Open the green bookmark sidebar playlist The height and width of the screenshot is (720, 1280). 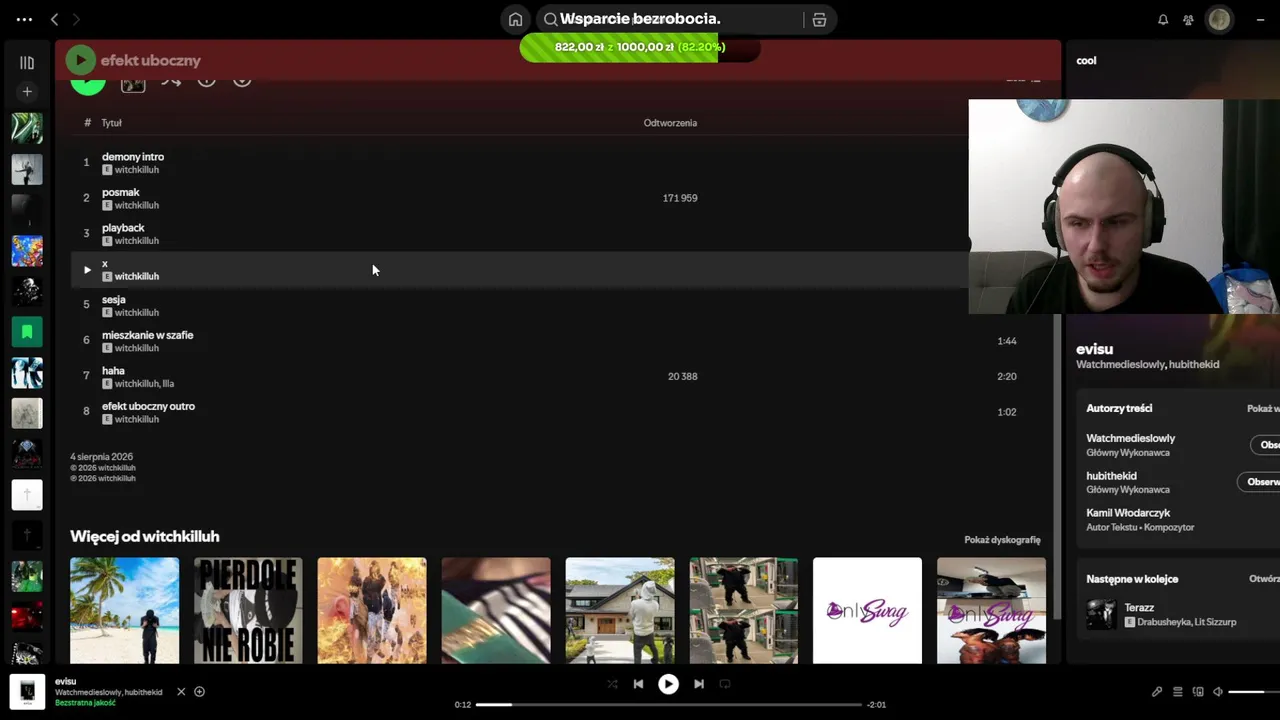click(x=27, y=331)
